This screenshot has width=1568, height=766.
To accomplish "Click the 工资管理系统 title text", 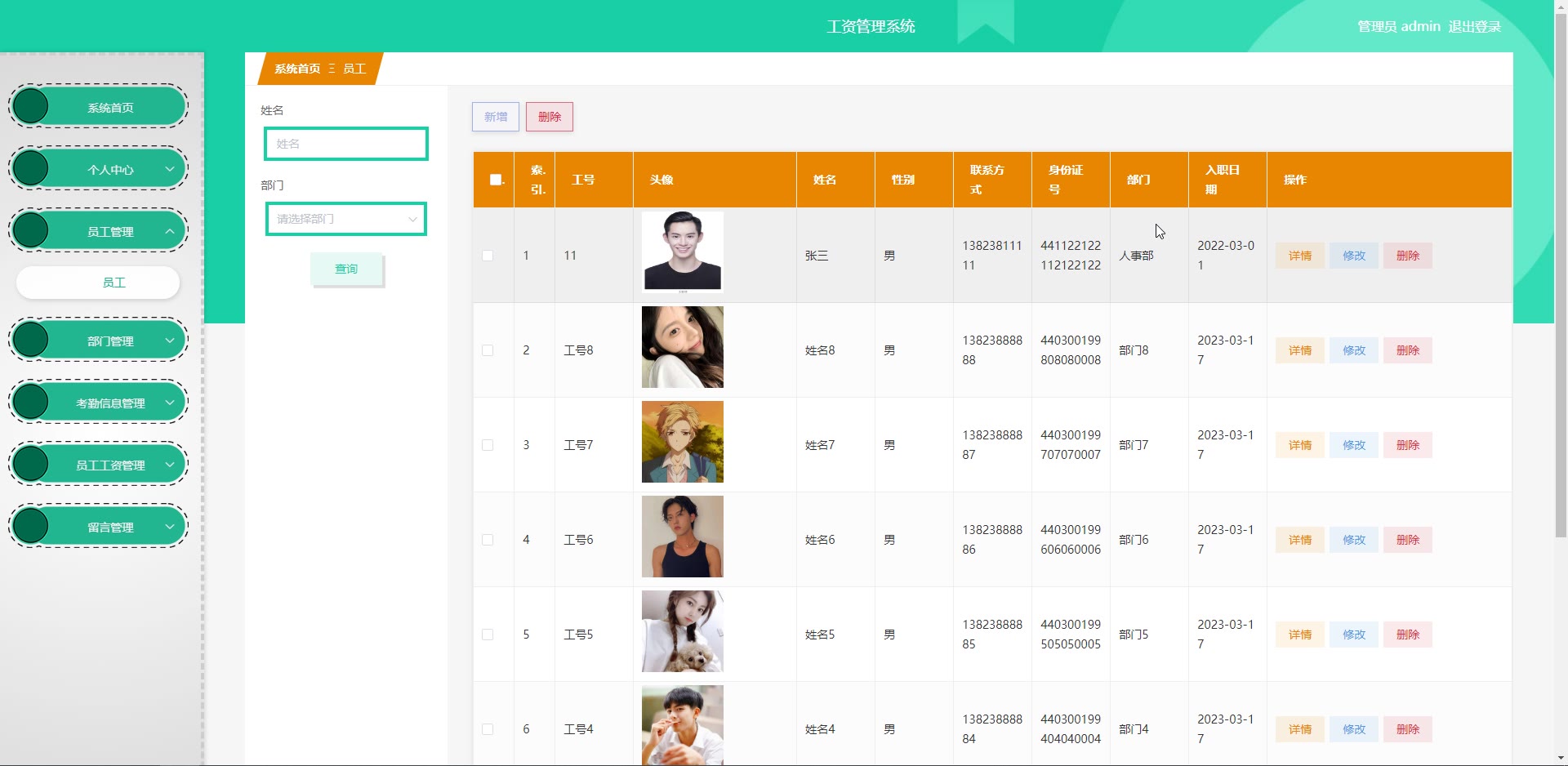I will [871, 26].
